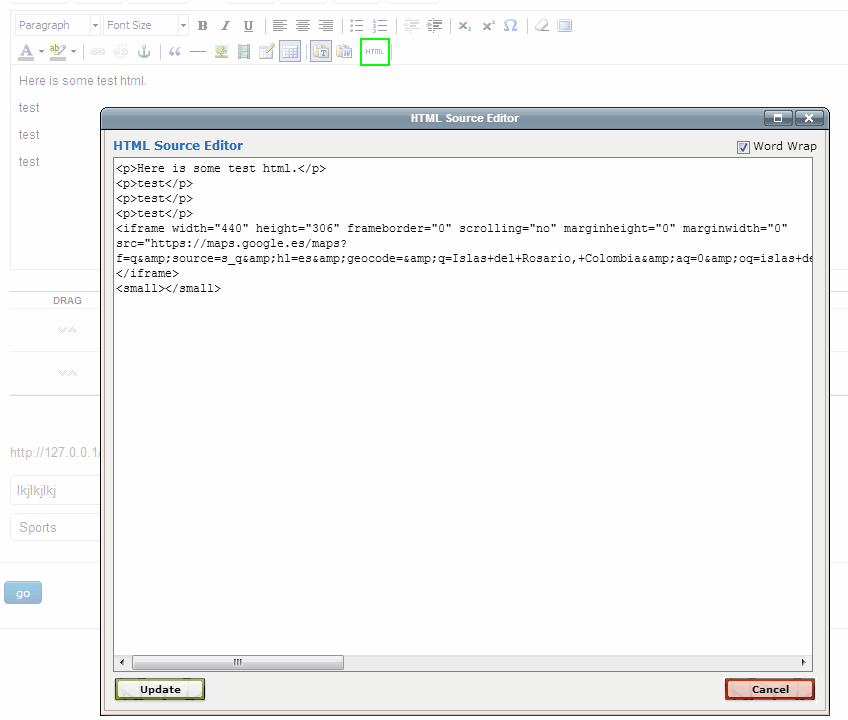This screenshot has width=848, height=720.
Task: Click the horizontal scrollbar thumb
Action: point(238,662)
